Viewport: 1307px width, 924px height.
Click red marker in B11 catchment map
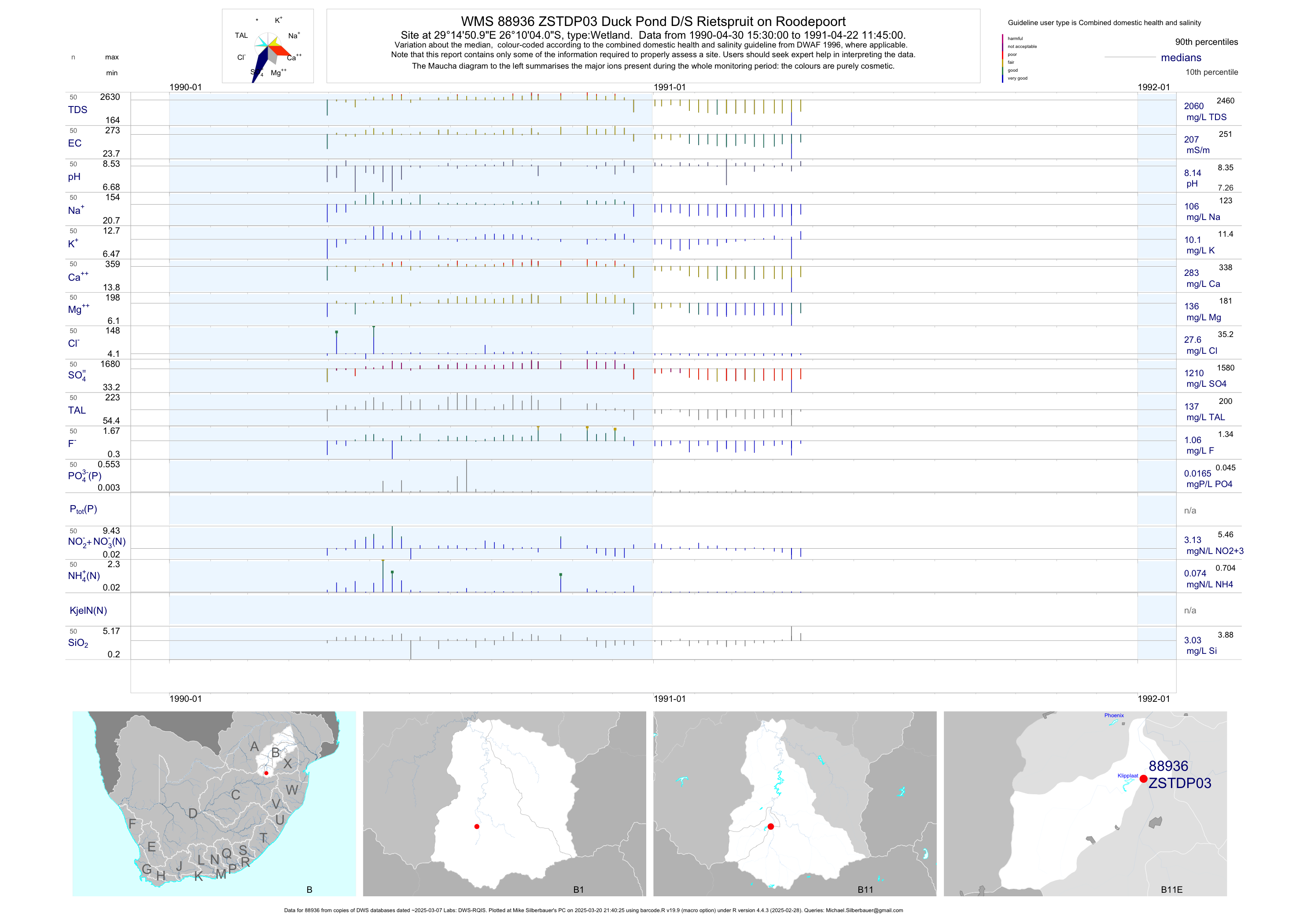[770, 827]
